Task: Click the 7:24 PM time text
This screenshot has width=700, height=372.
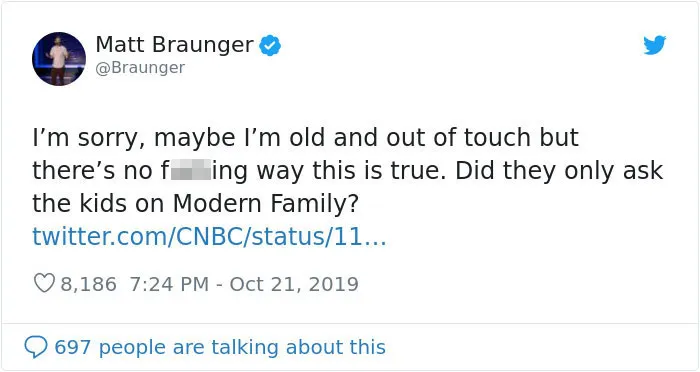Action: coord(169,284)
